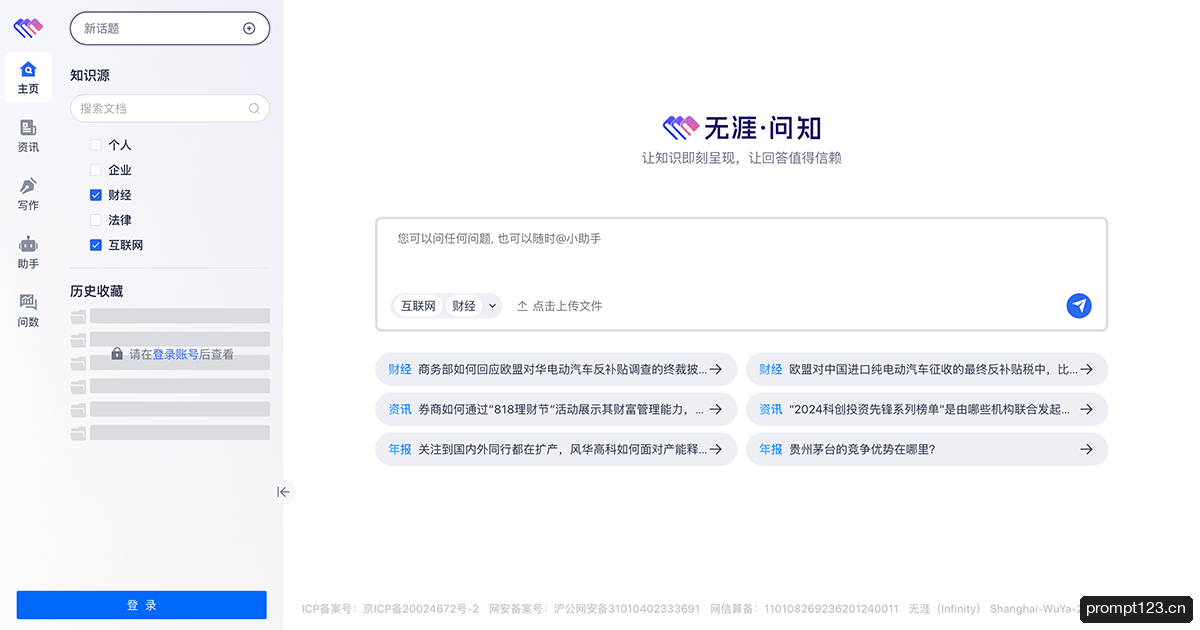Viewport: 1200px width, 630px height.
Task: Click the 互联网 tag in input box
Action: click(418, 306)
